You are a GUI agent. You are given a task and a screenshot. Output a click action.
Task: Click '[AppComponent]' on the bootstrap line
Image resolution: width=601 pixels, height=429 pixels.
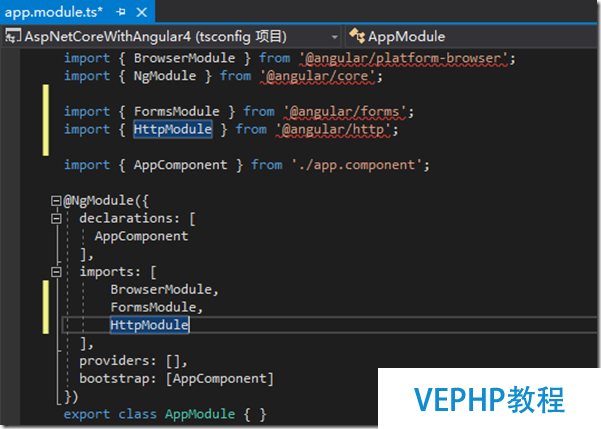click(x=220, y=379)
